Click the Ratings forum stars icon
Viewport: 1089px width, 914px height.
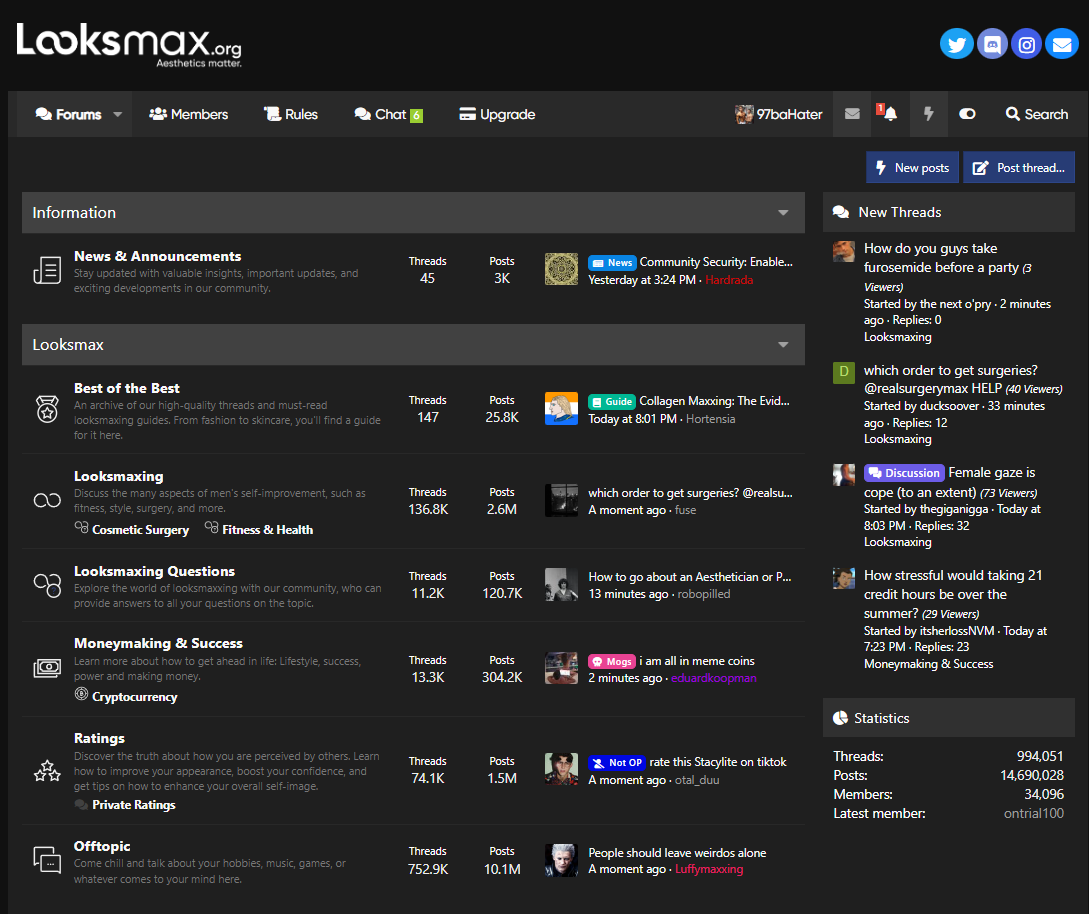(x=47, y=770)
